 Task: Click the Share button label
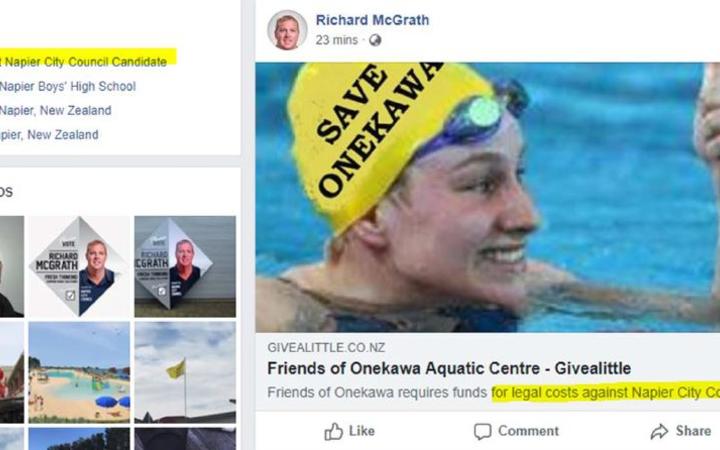[x=693, y=431]
